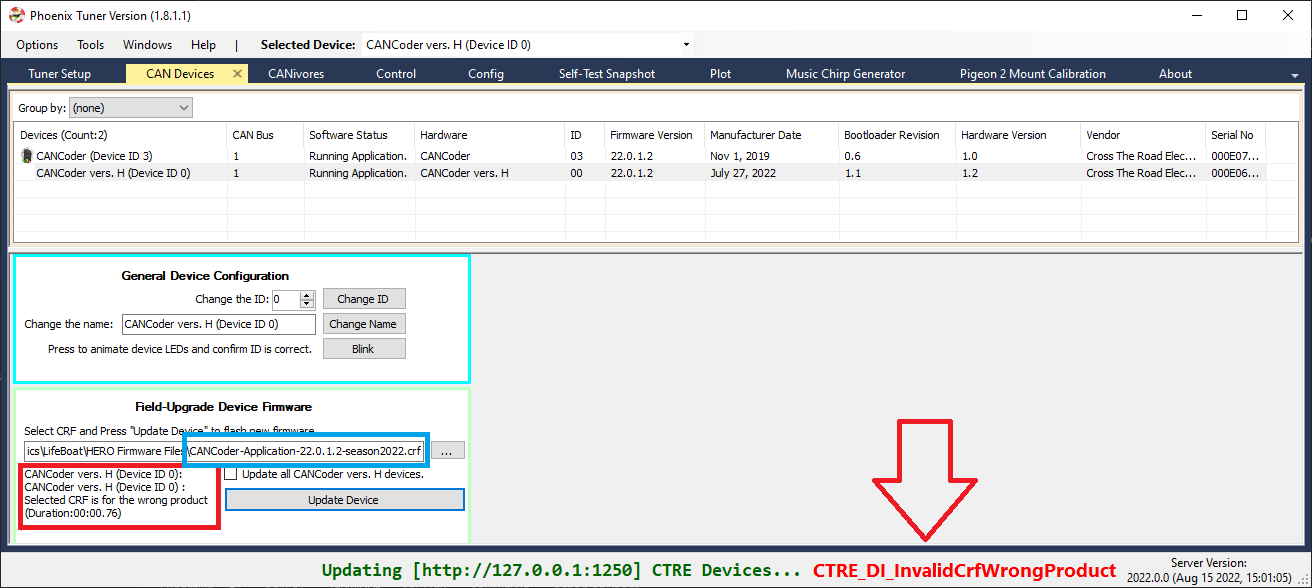Open the Help menu

203,45
